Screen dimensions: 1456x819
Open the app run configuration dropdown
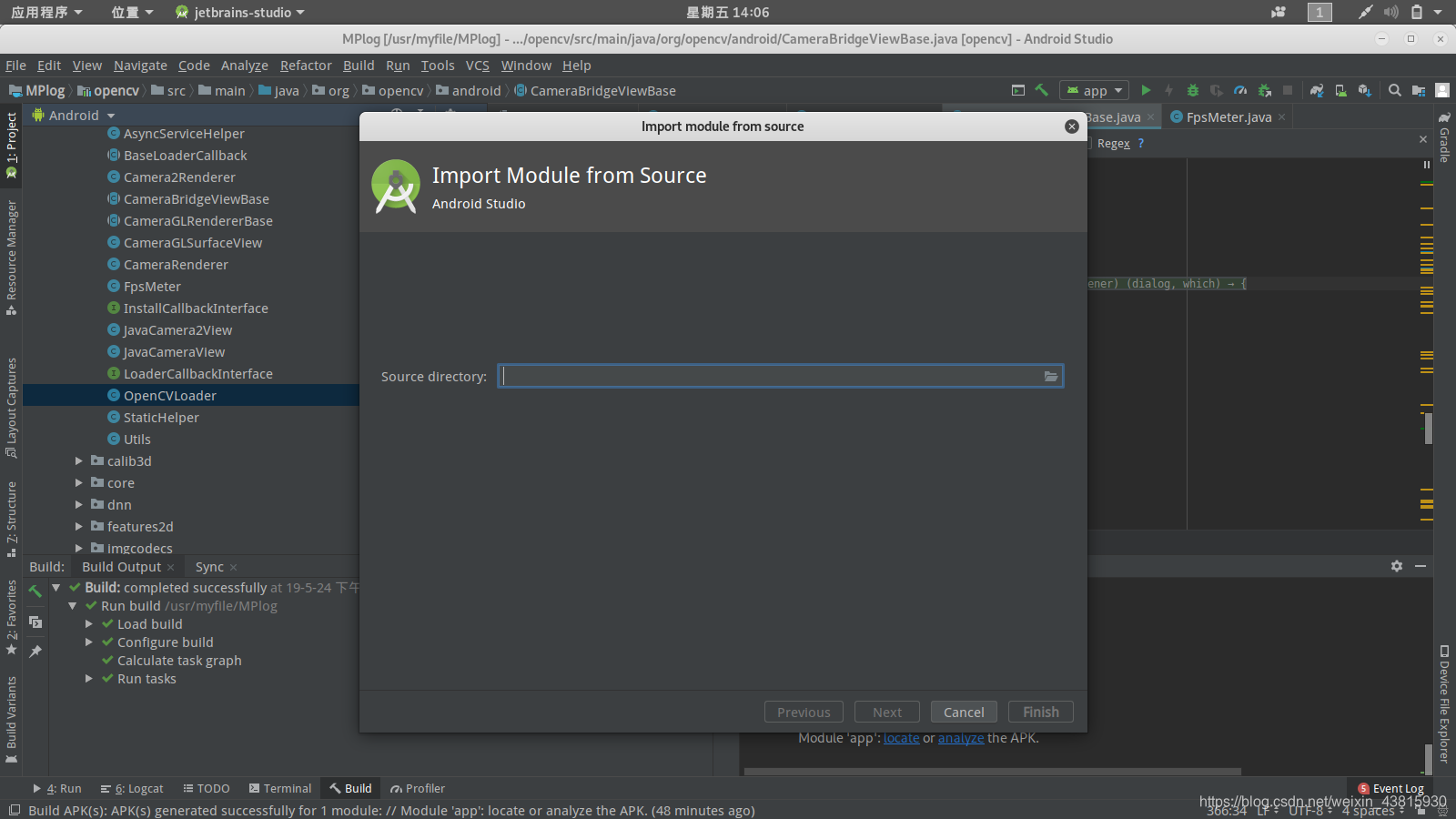coord(1095,90)
